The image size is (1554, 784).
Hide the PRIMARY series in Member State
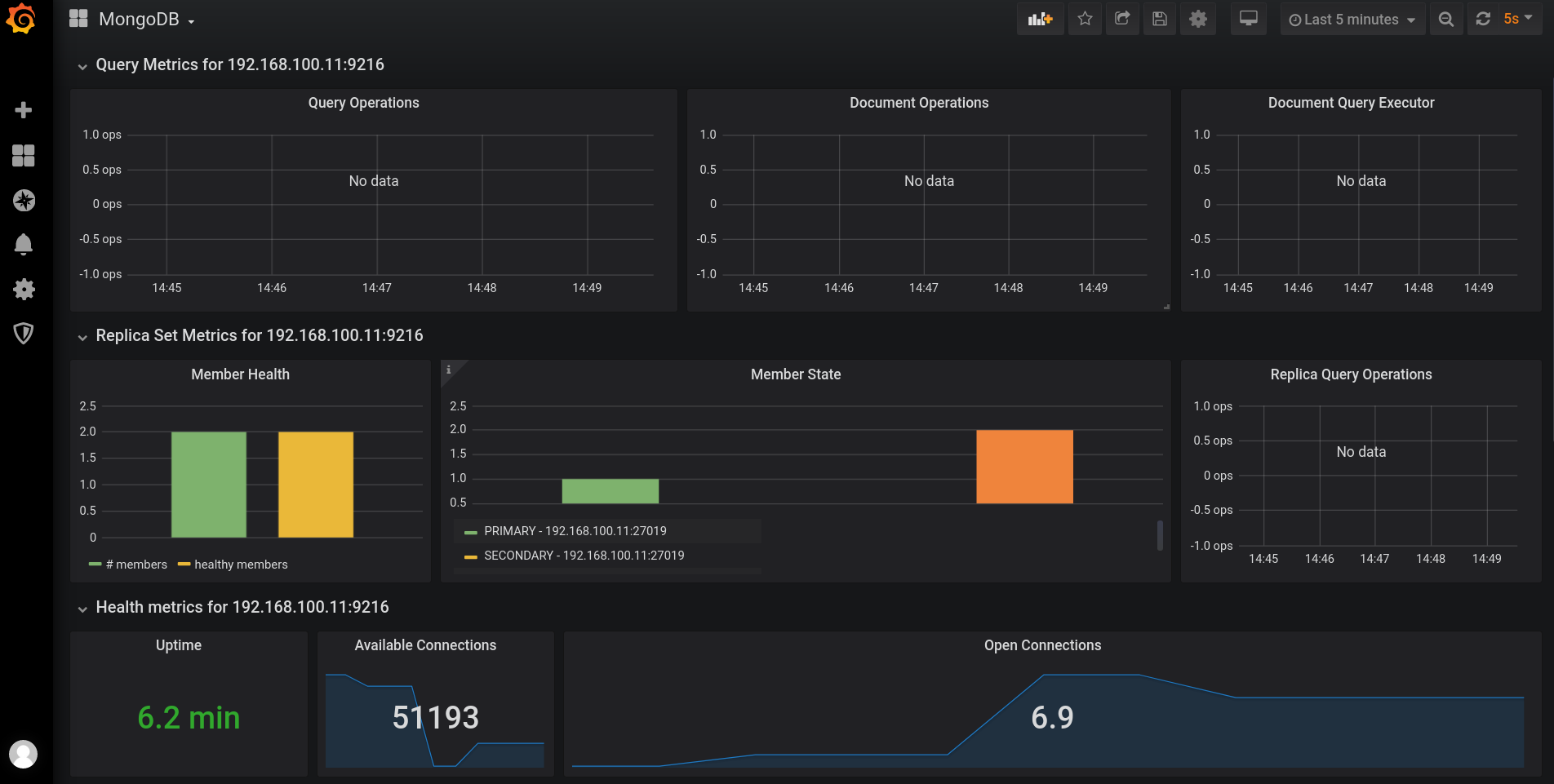(x=575, y=530)
